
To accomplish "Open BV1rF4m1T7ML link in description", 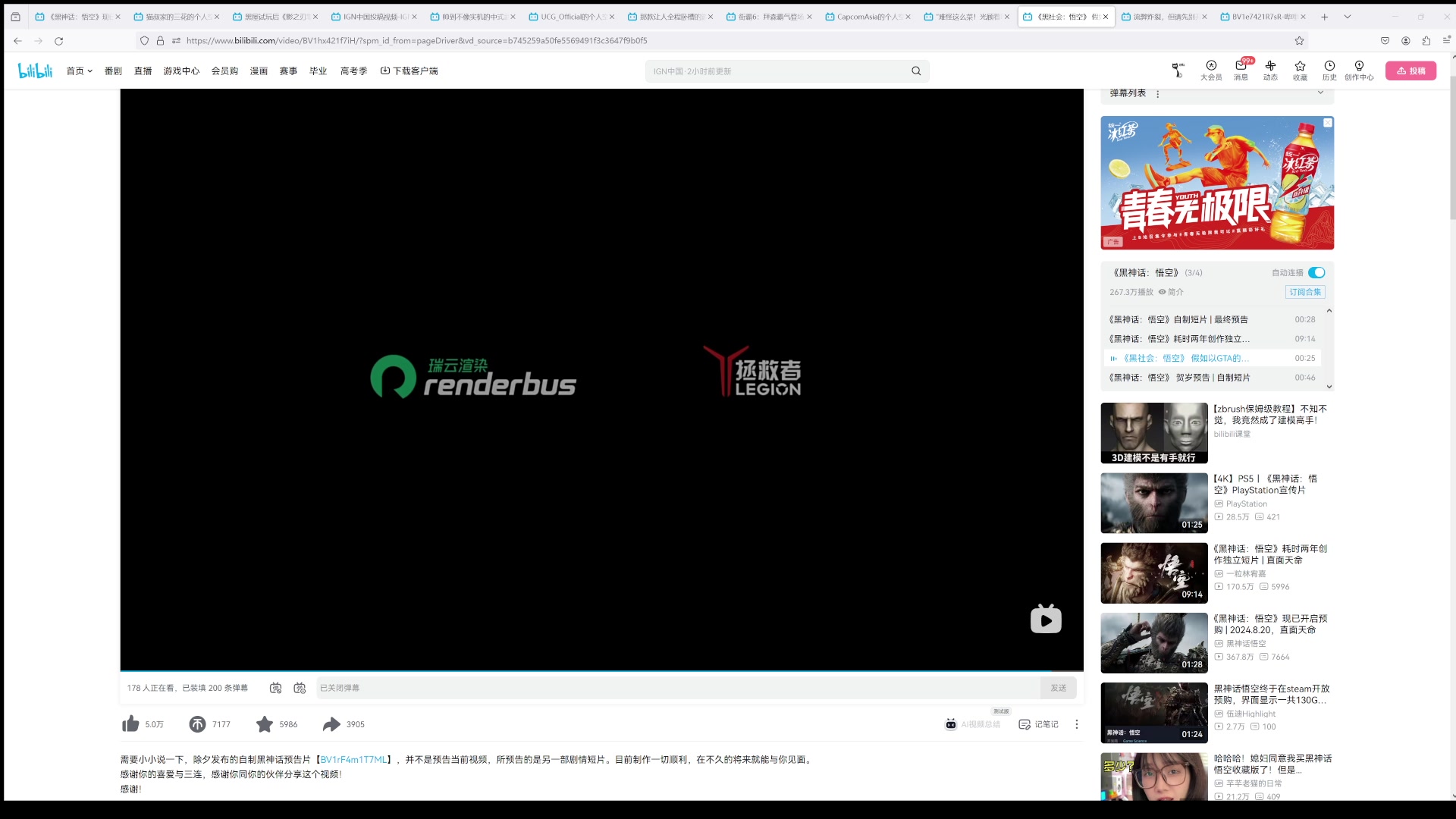I will (x=353, y=759).
